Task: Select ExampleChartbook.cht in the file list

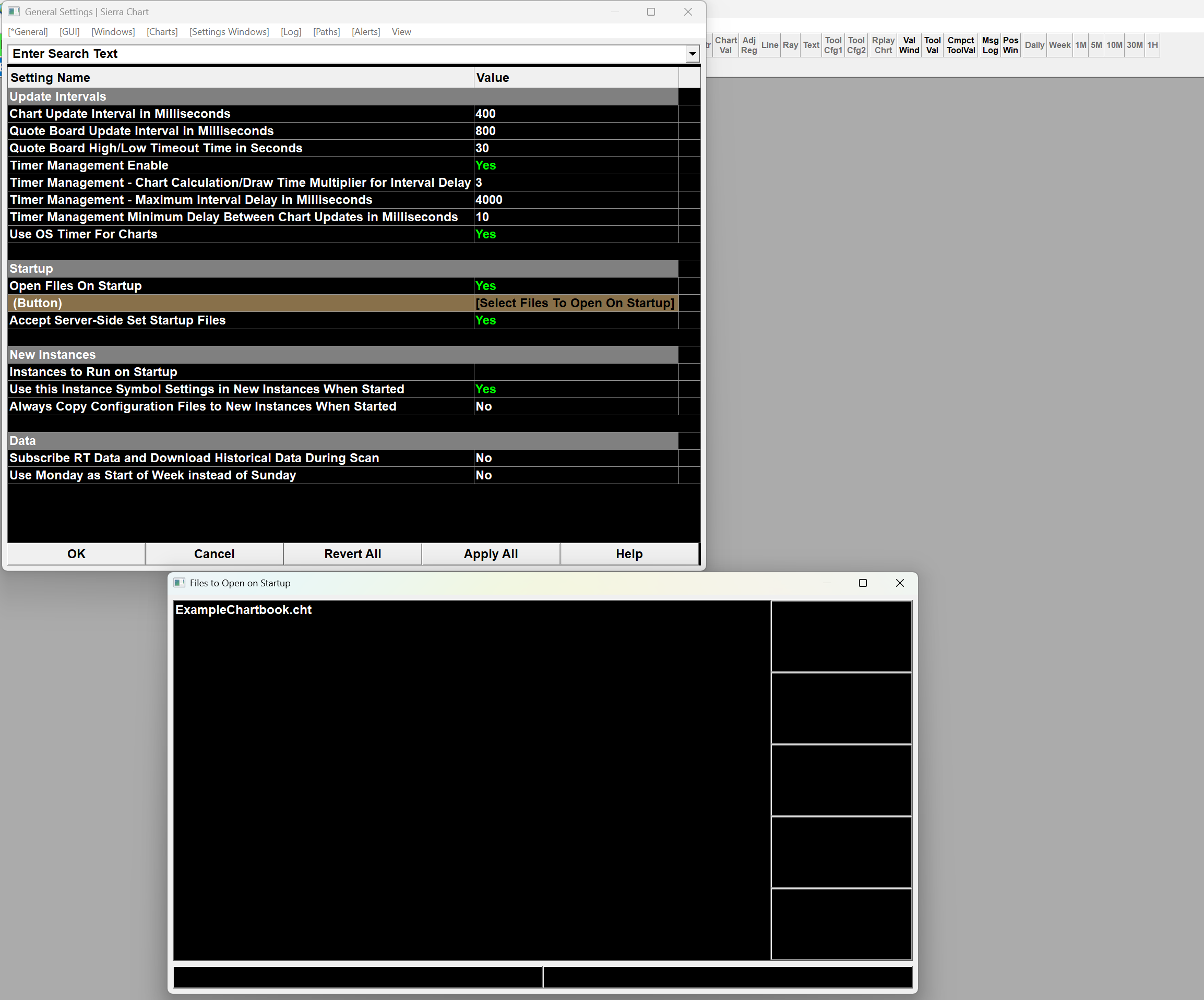Action: [x=244, y=610]
